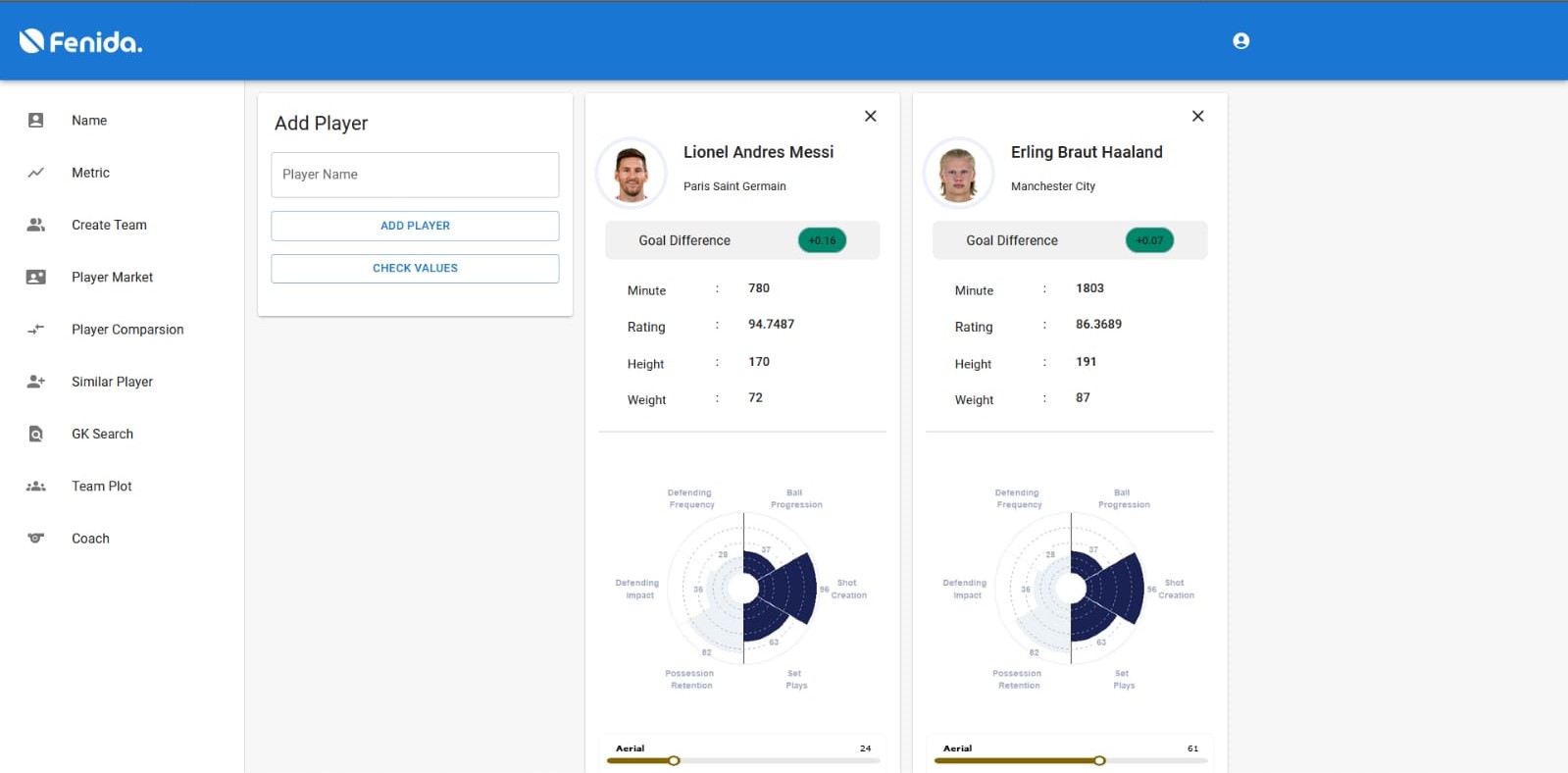1568x773 pixels.
Task: Click Haaland's Aerial value 61
Action: (1192, 748)
